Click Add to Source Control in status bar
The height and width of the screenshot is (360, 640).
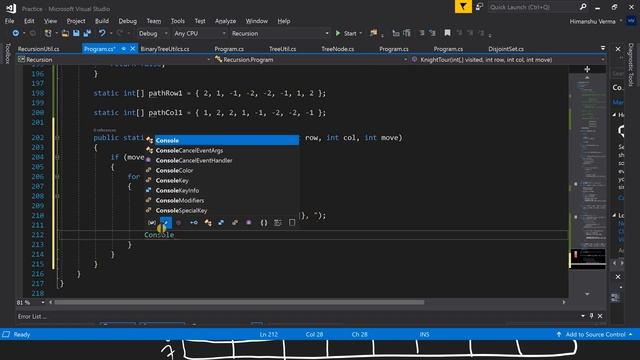pos(595,334)
